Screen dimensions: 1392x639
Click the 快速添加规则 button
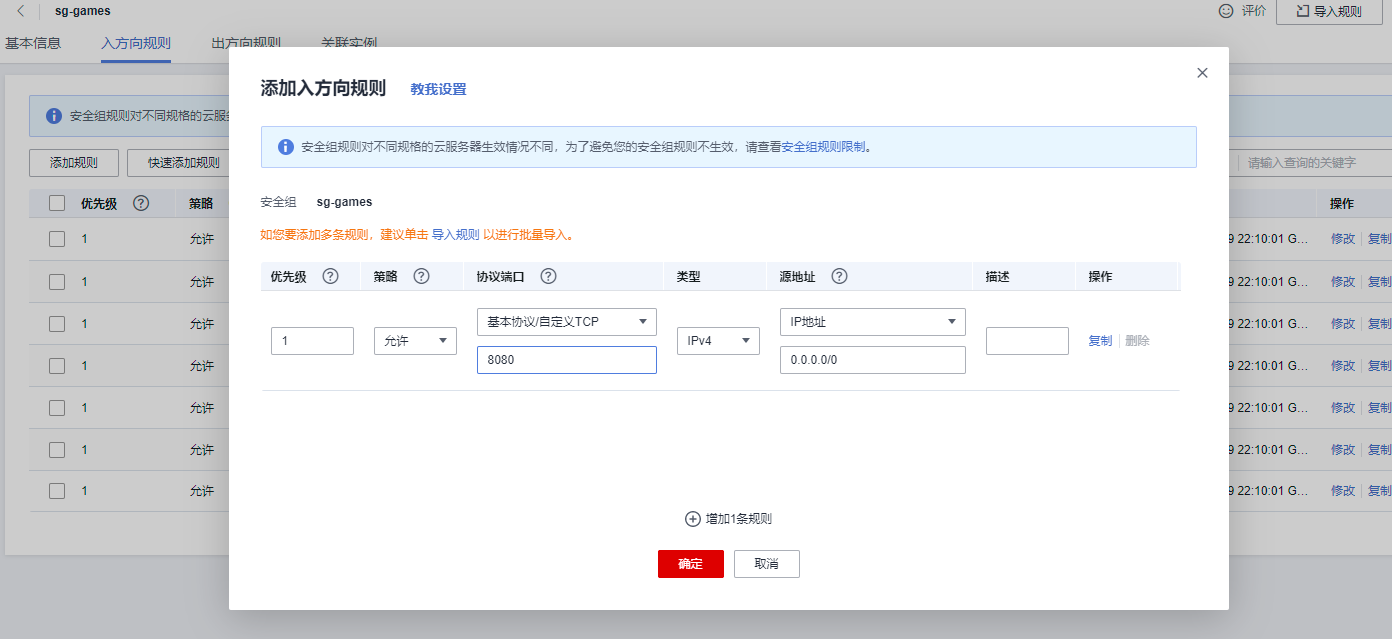click(x=183, y=163)
